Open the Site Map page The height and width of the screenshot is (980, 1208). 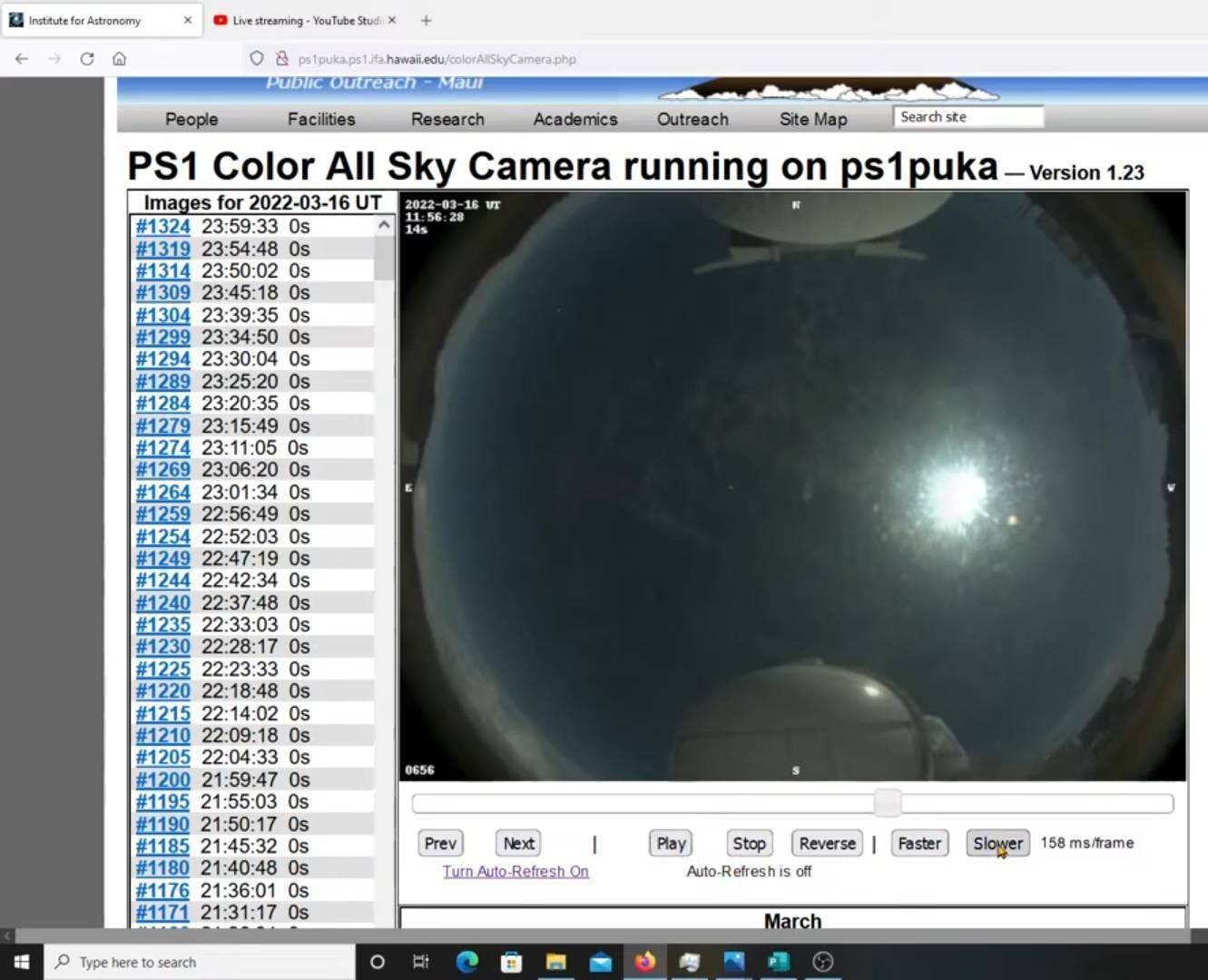tap(813, 119)
